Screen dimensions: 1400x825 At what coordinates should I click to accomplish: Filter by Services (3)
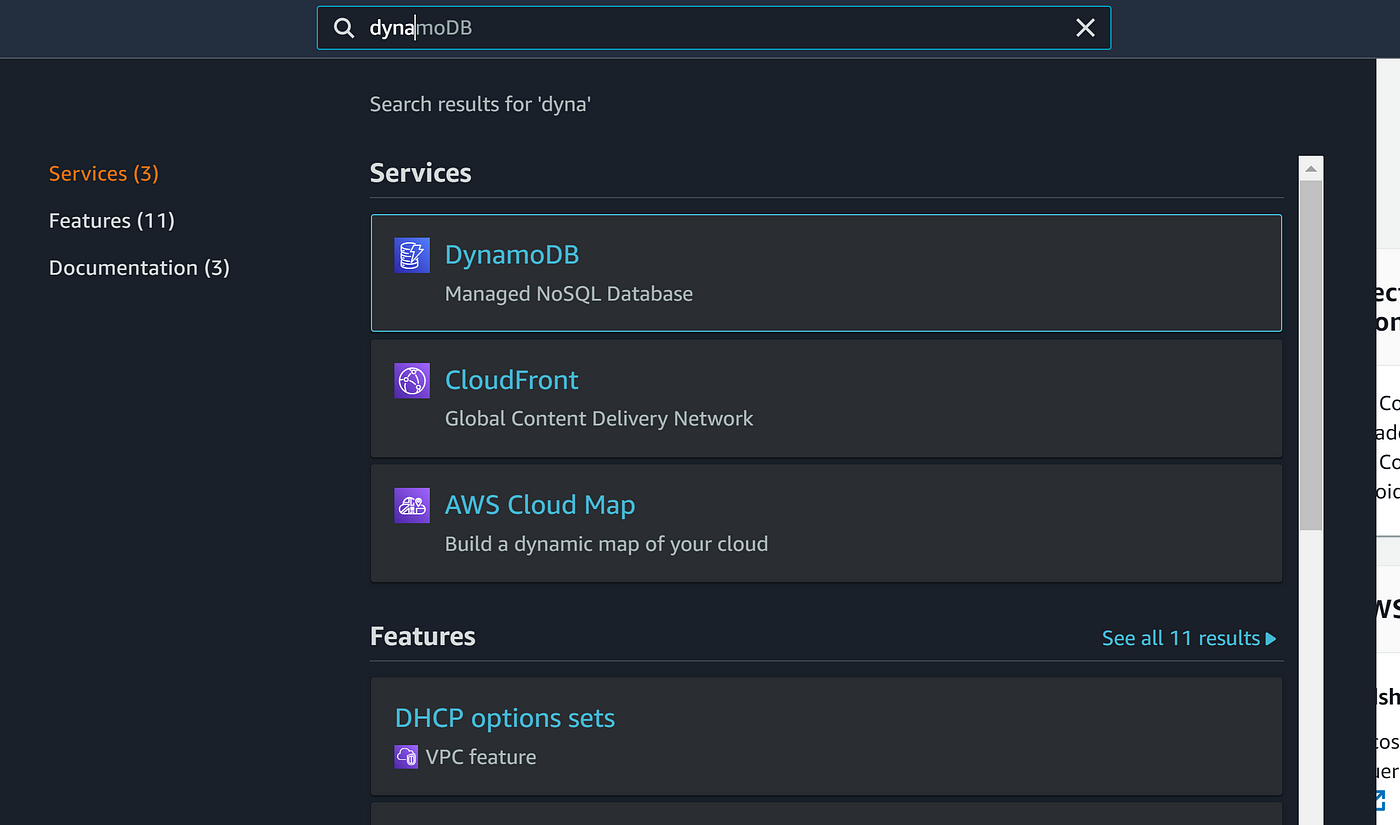pos(104,173)
